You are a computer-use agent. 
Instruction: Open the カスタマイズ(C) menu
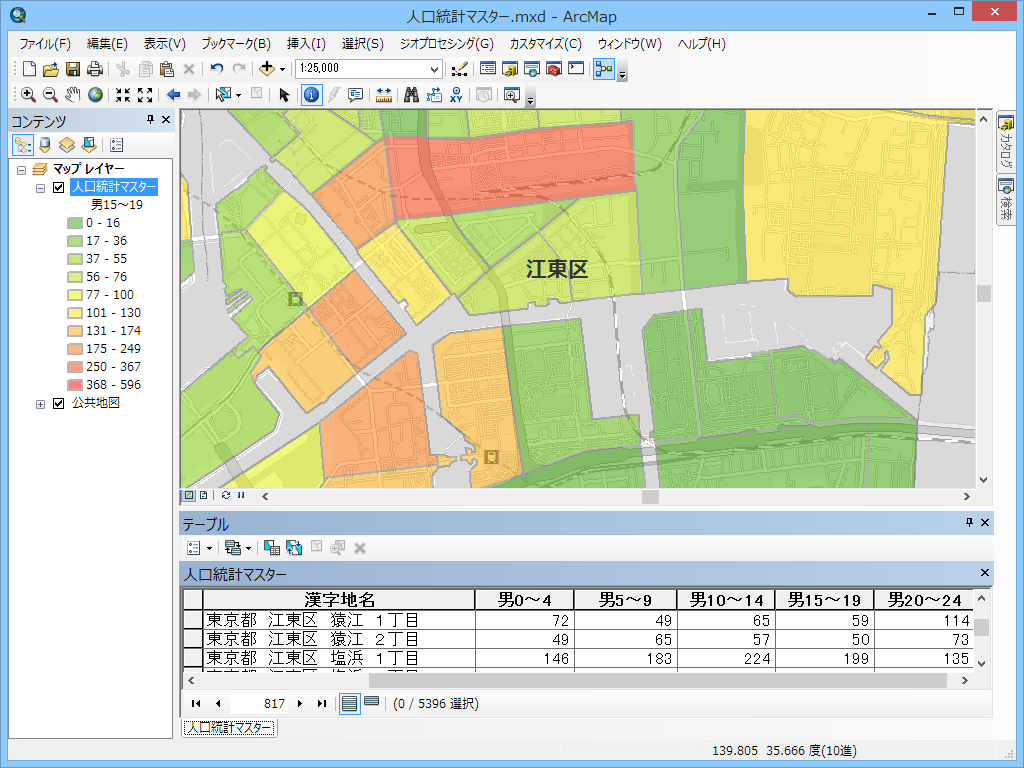545,44
